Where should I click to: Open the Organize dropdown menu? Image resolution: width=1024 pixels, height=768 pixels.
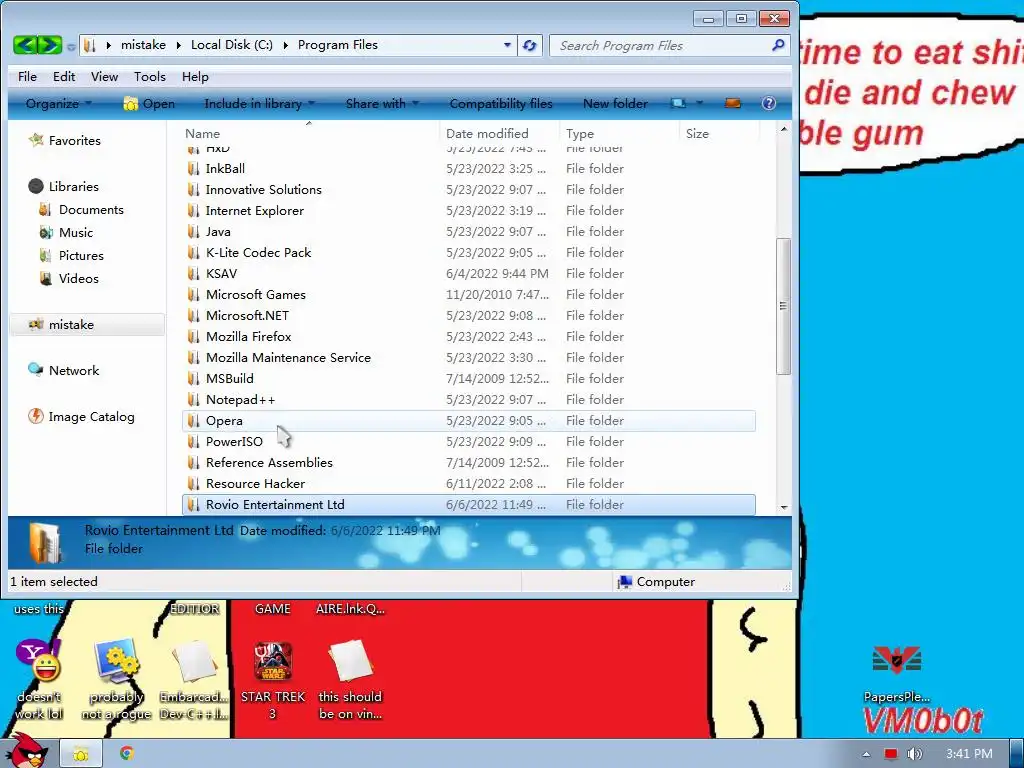(x=58, y=103)
